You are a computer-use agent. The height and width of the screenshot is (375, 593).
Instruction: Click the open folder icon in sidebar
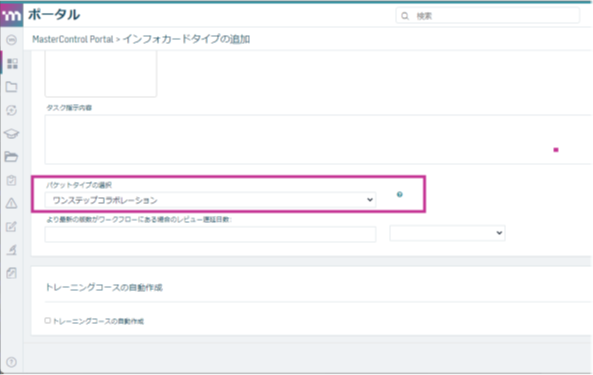pos(11,157)
